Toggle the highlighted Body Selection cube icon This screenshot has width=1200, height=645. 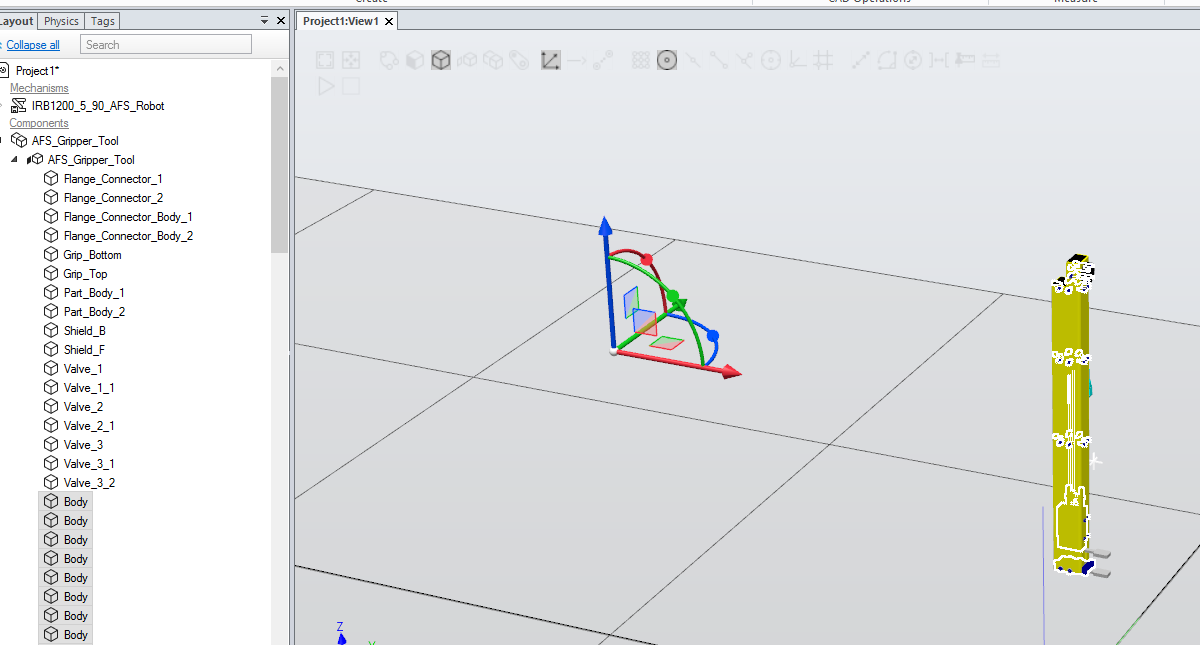[441, 61]
